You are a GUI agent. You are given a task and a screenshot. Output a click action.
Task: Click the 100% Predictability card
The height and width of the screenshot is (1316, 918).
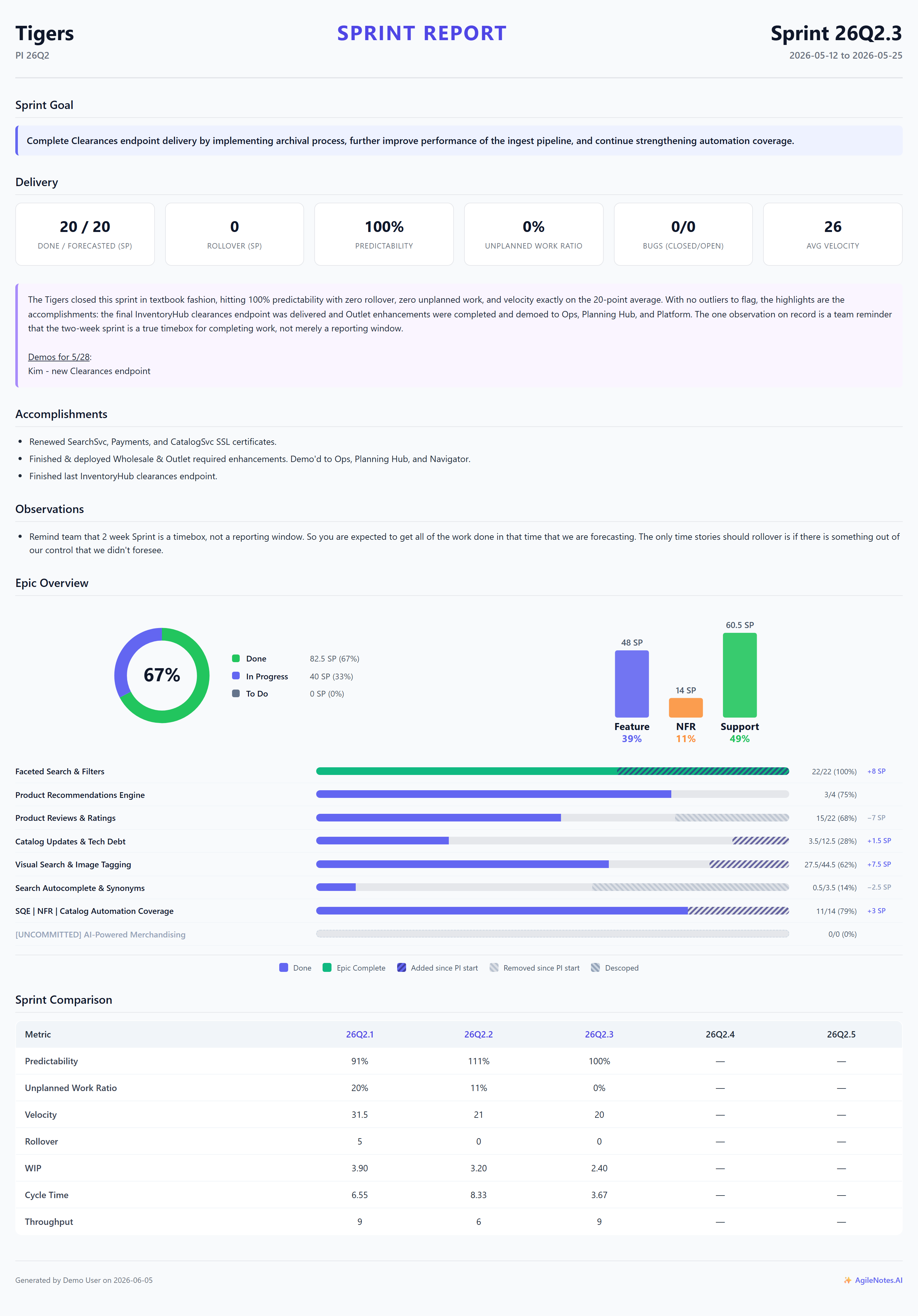(x=384, y=234)
